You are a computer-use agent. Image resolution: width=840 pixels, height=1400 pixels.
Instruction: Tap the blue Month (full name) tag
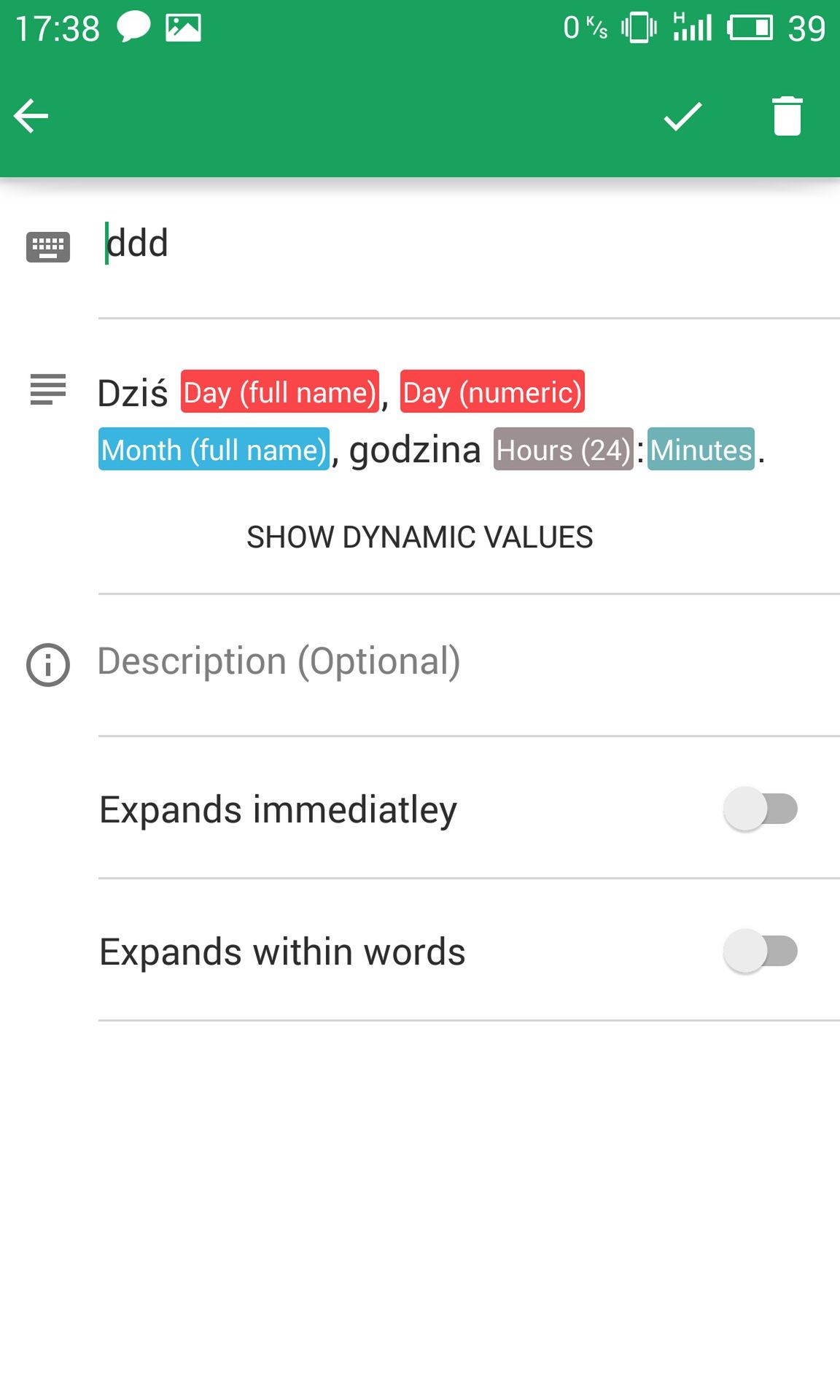pos(214,449)
